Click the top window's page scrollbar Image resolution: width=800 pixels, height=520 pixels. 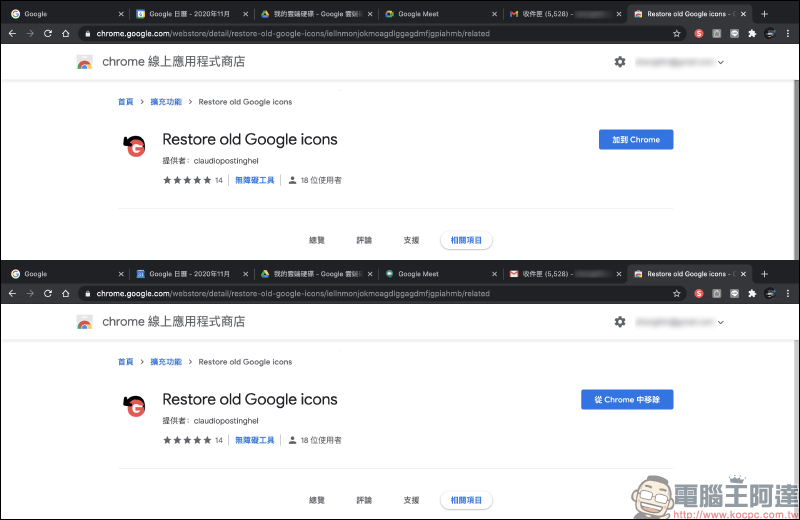tap(796, 170)
